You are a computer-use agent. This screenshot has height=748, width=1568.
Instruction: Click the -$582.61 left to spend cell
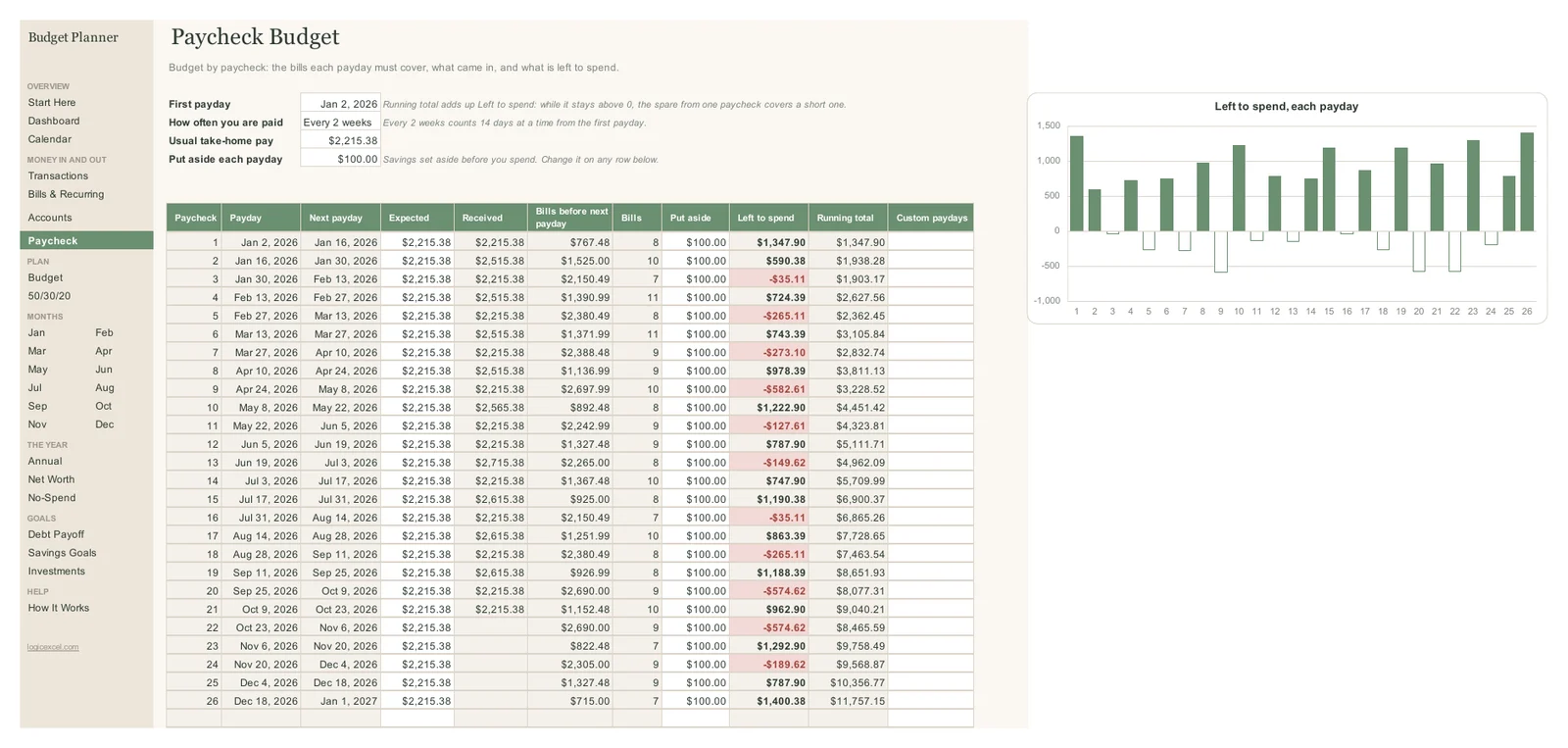click(x=769, y=389)
